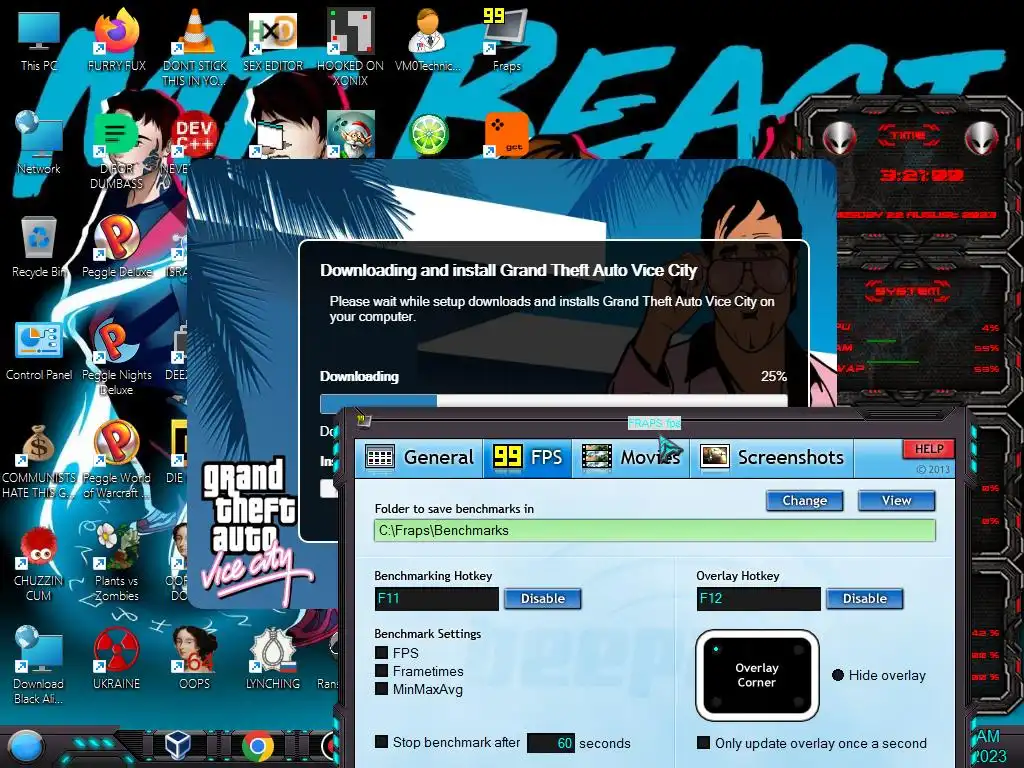The height and width of the screenshot is (768, 1024).
Task: Check Stop benchmark after seconds option
Action: 382,742
